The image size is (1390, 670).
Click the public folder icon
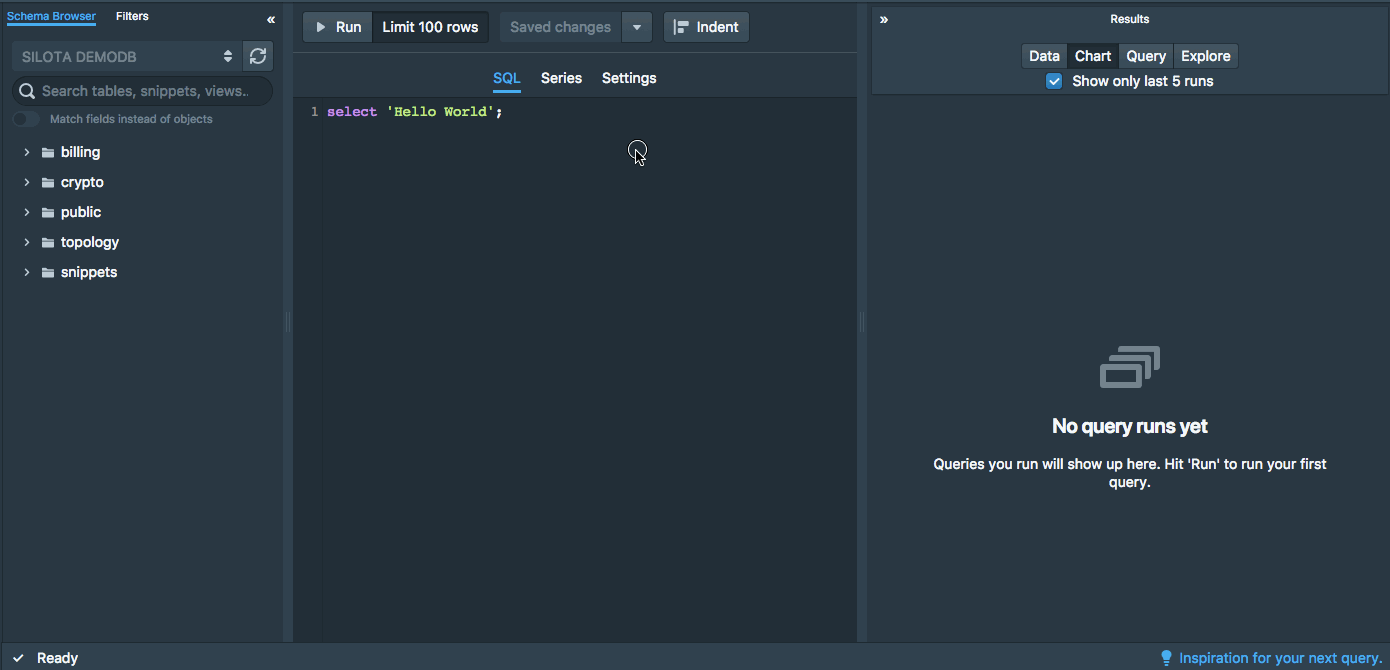tap(48, 213)
